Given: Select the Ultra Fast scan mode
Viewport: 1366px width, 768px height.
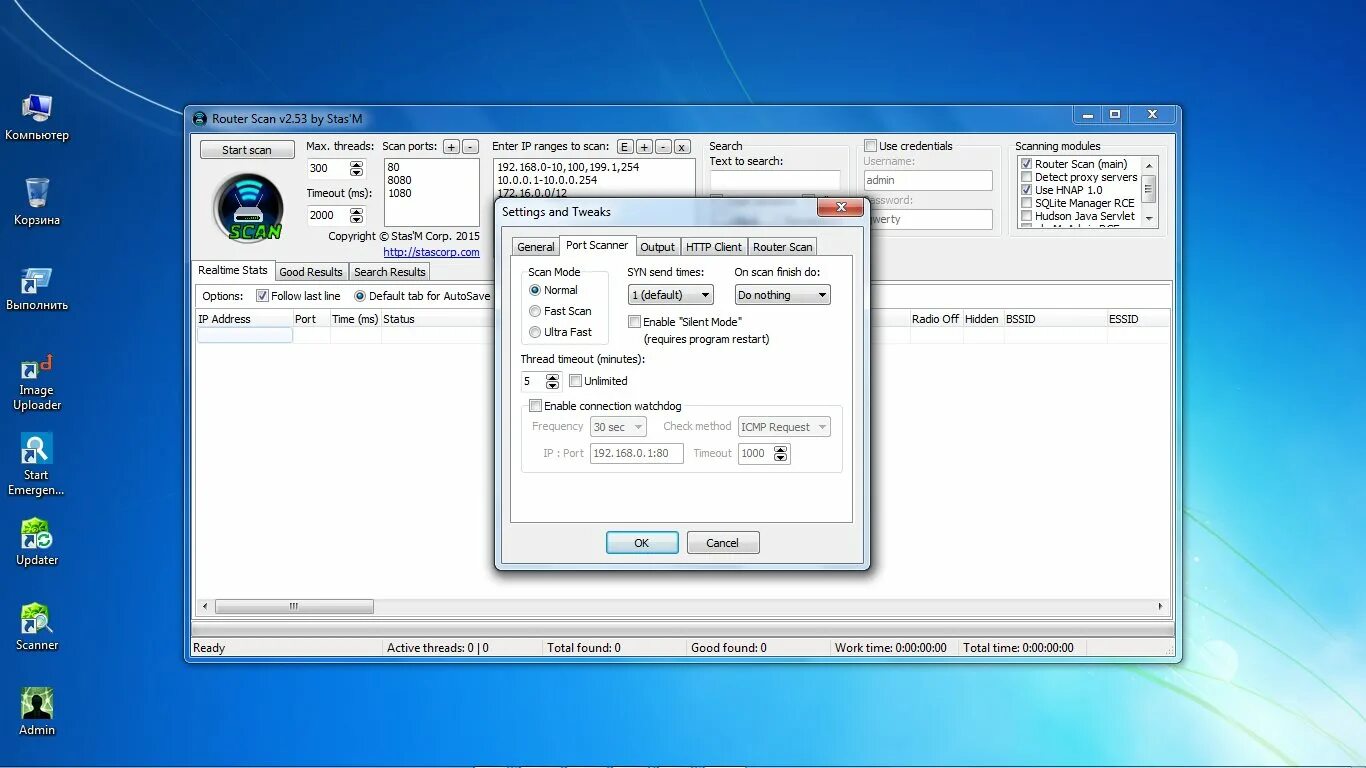Looking at the screenshot, I should tap(560, 332).
